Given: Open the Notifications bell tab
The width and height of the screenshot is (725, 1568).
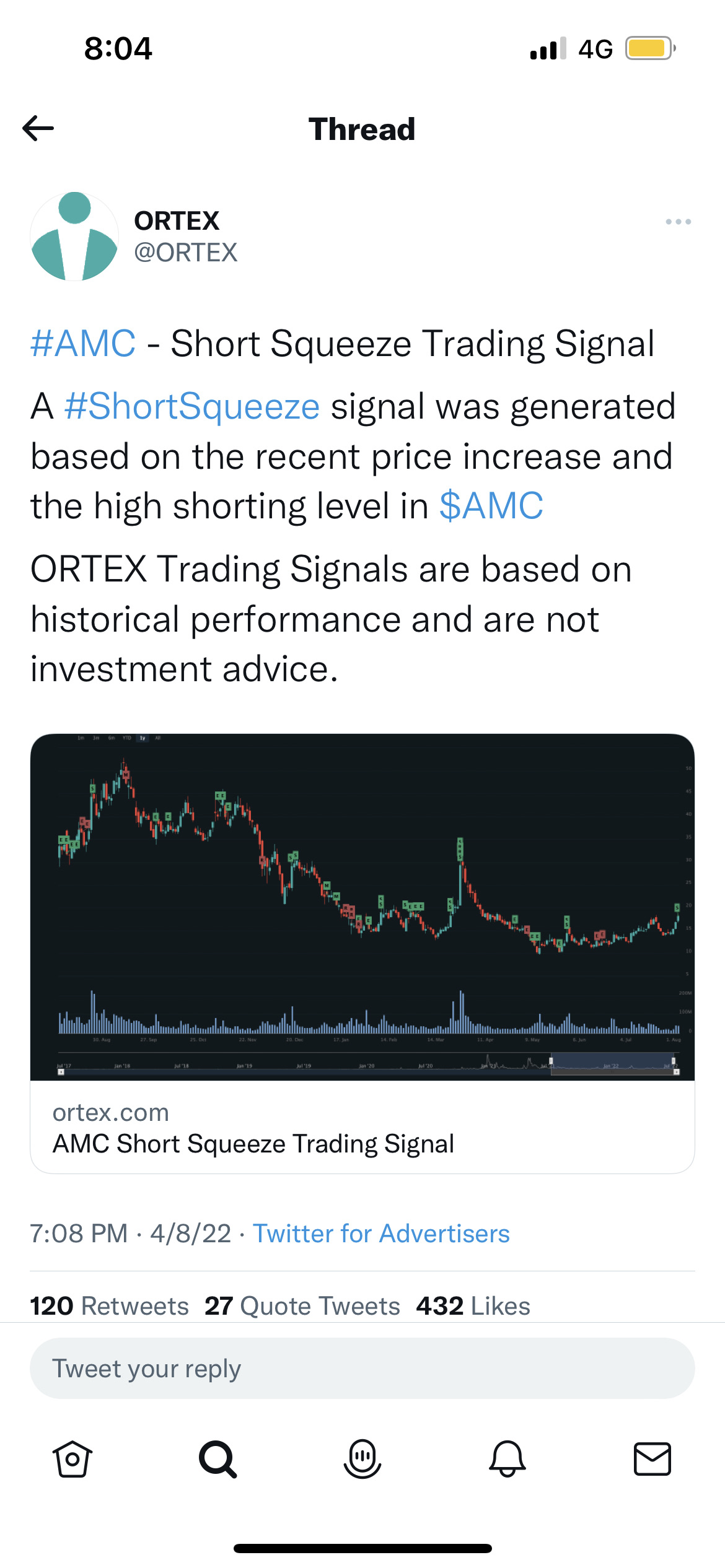Looking at the screenshot, I should [507, 1459].
